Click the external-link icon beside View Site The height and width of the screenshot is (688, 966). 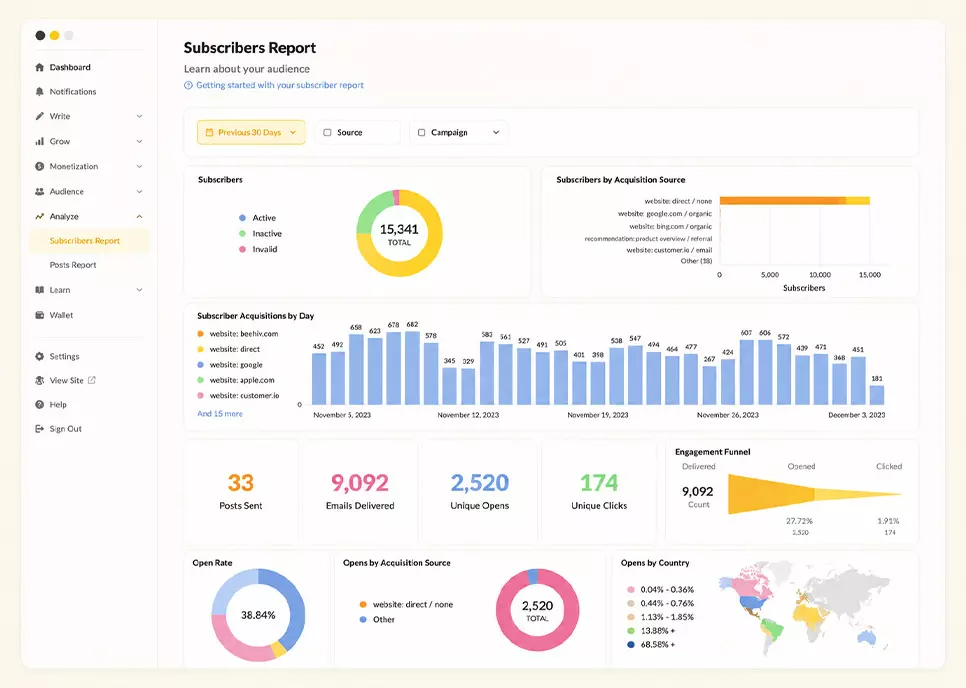coord(92,380)
